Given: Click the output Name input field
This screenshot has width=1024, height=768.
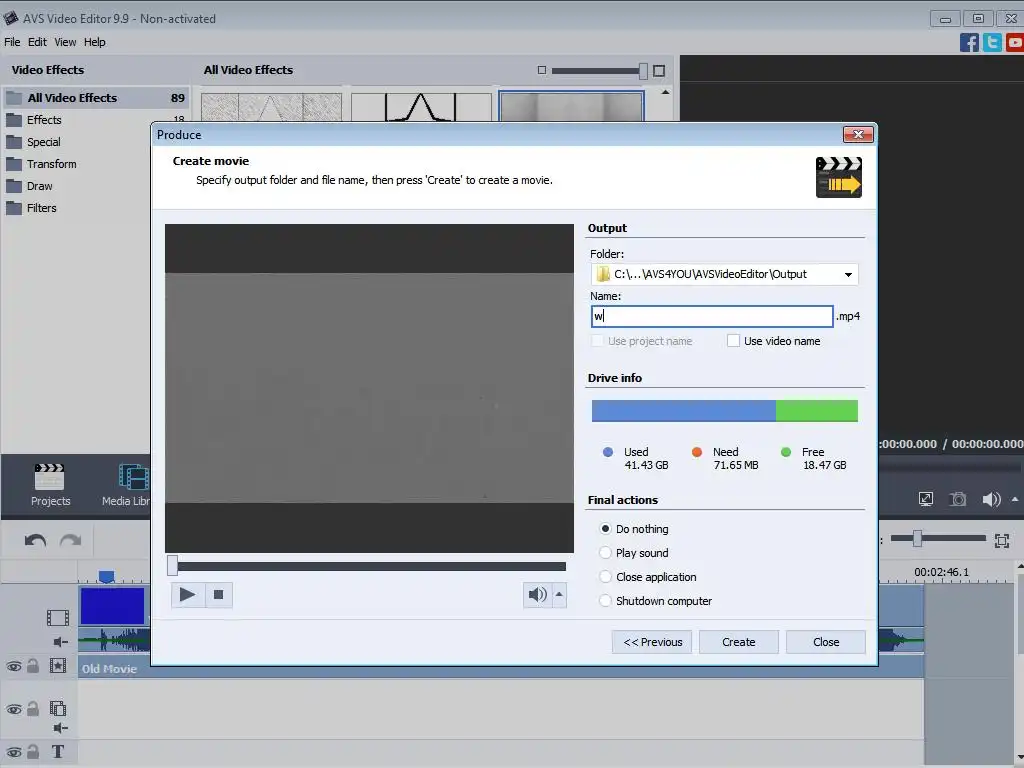Looking at the screenshot, I should [712, 316].
